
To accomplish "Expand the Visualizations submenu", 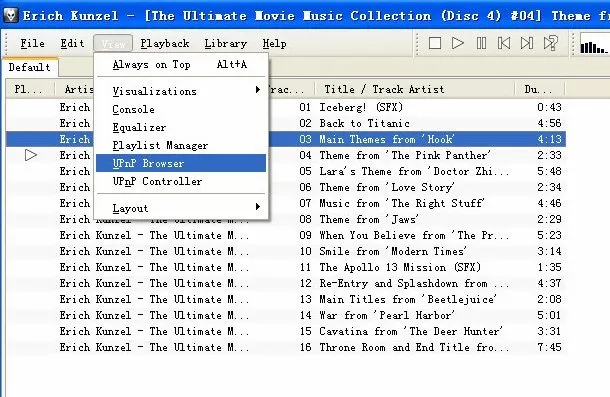I will click(181, 91).
